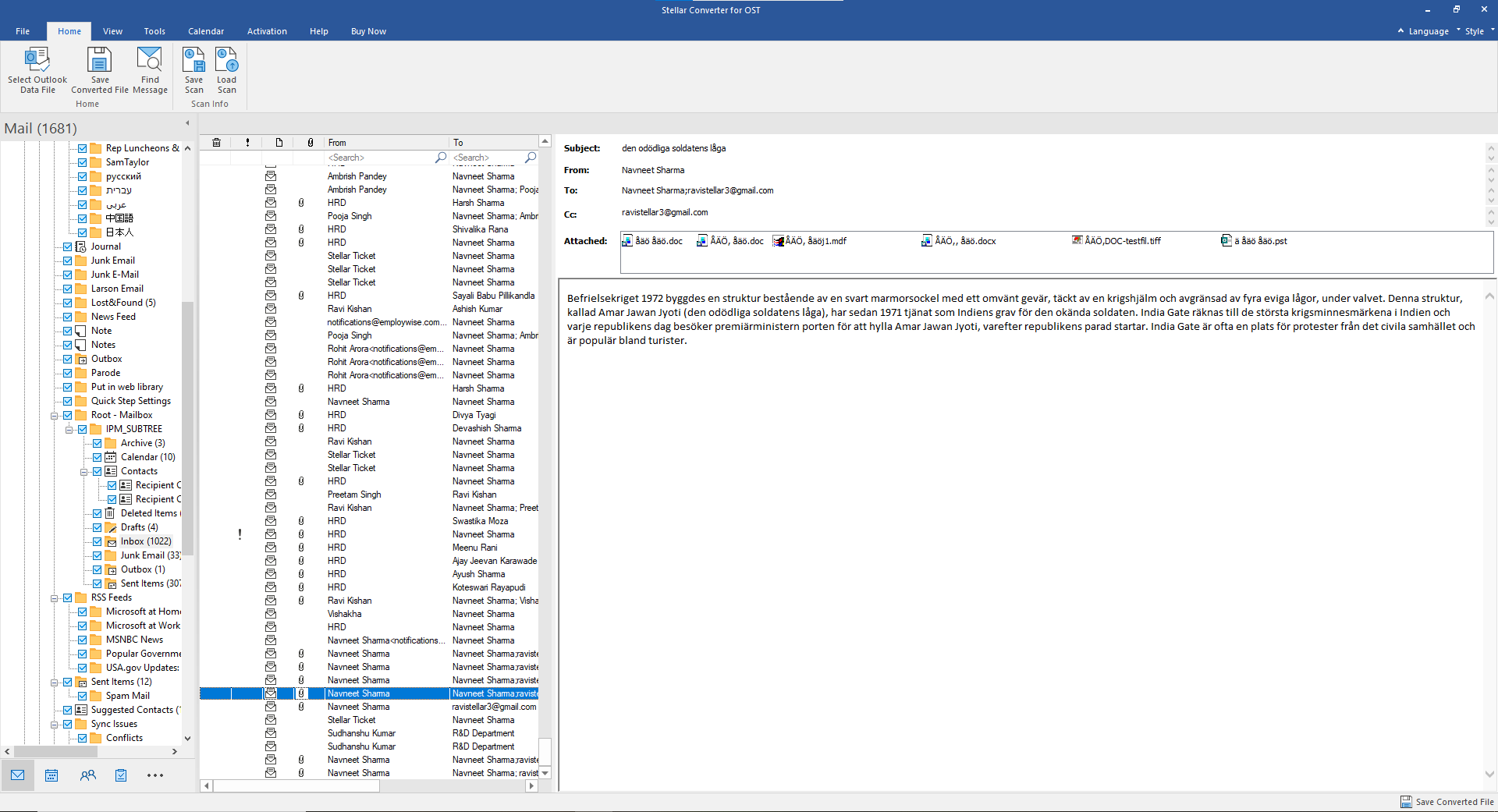Click folder tree horizontal scrollbar
1498x812 pixels.
(x=55, y=752)
